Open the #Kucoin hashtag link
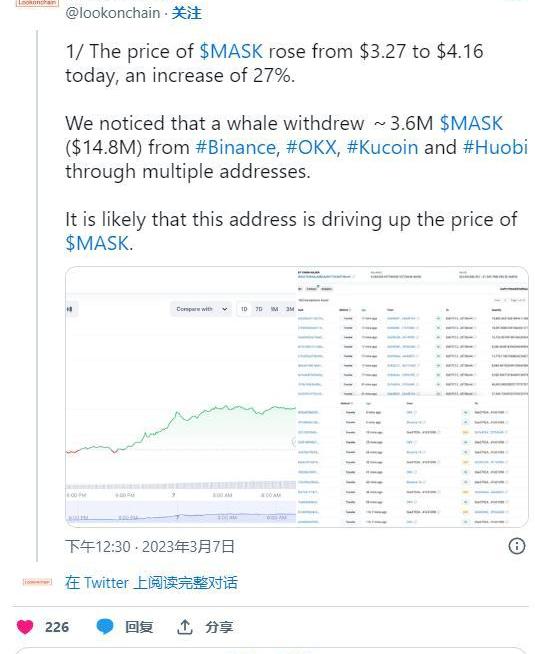The image size is (535, 654). coord(382,147)
